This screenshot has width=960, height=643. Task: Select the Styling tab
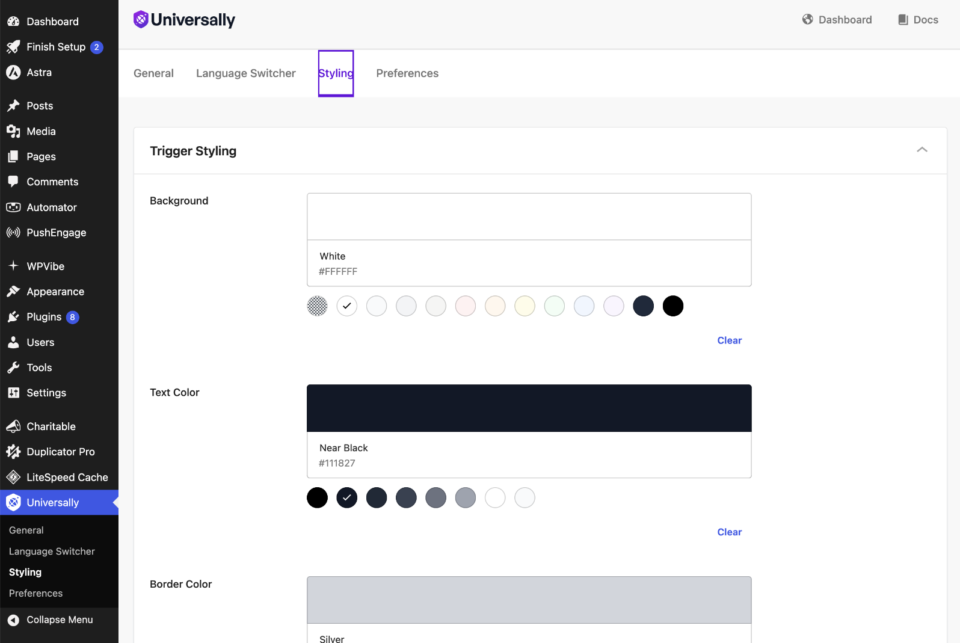(336, 73)
